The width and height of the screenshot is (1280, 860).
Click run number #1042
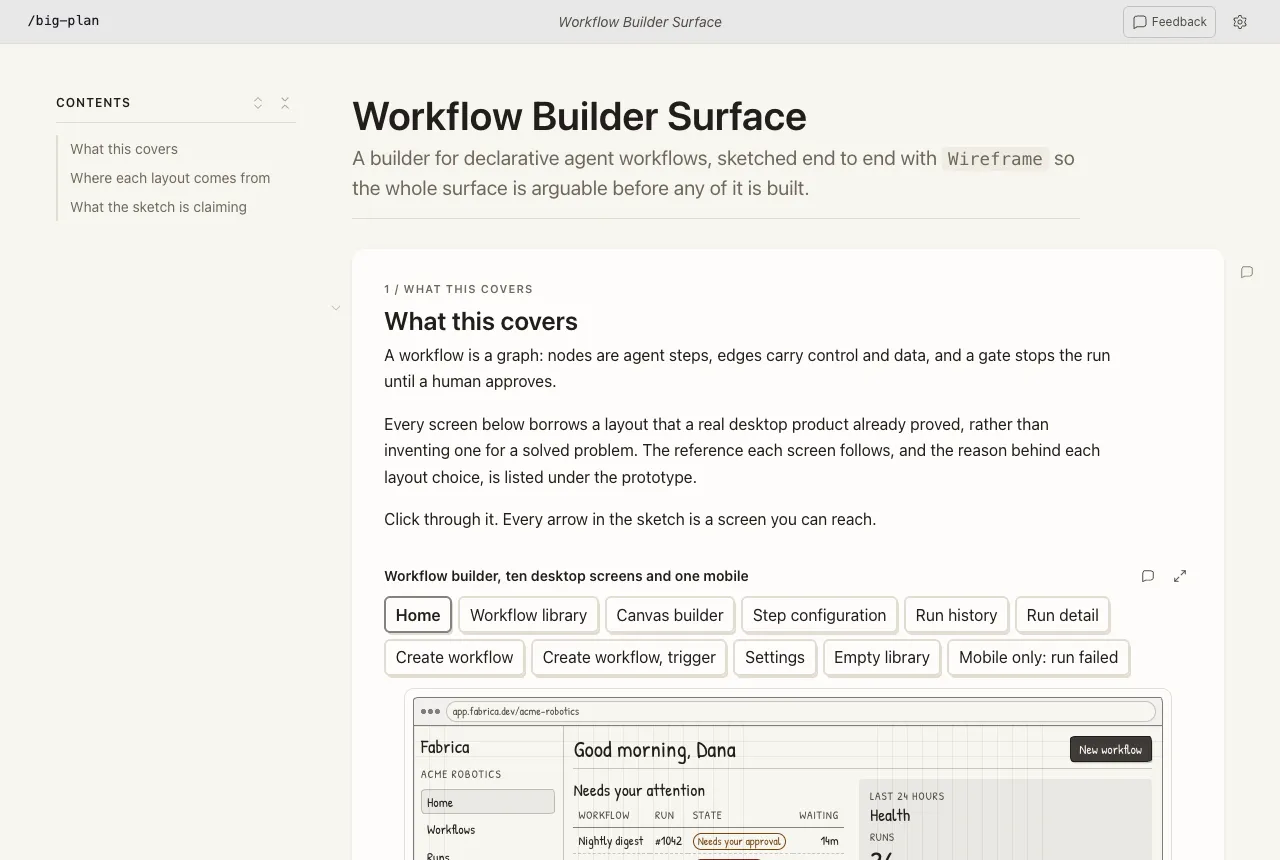pos(668,842)
